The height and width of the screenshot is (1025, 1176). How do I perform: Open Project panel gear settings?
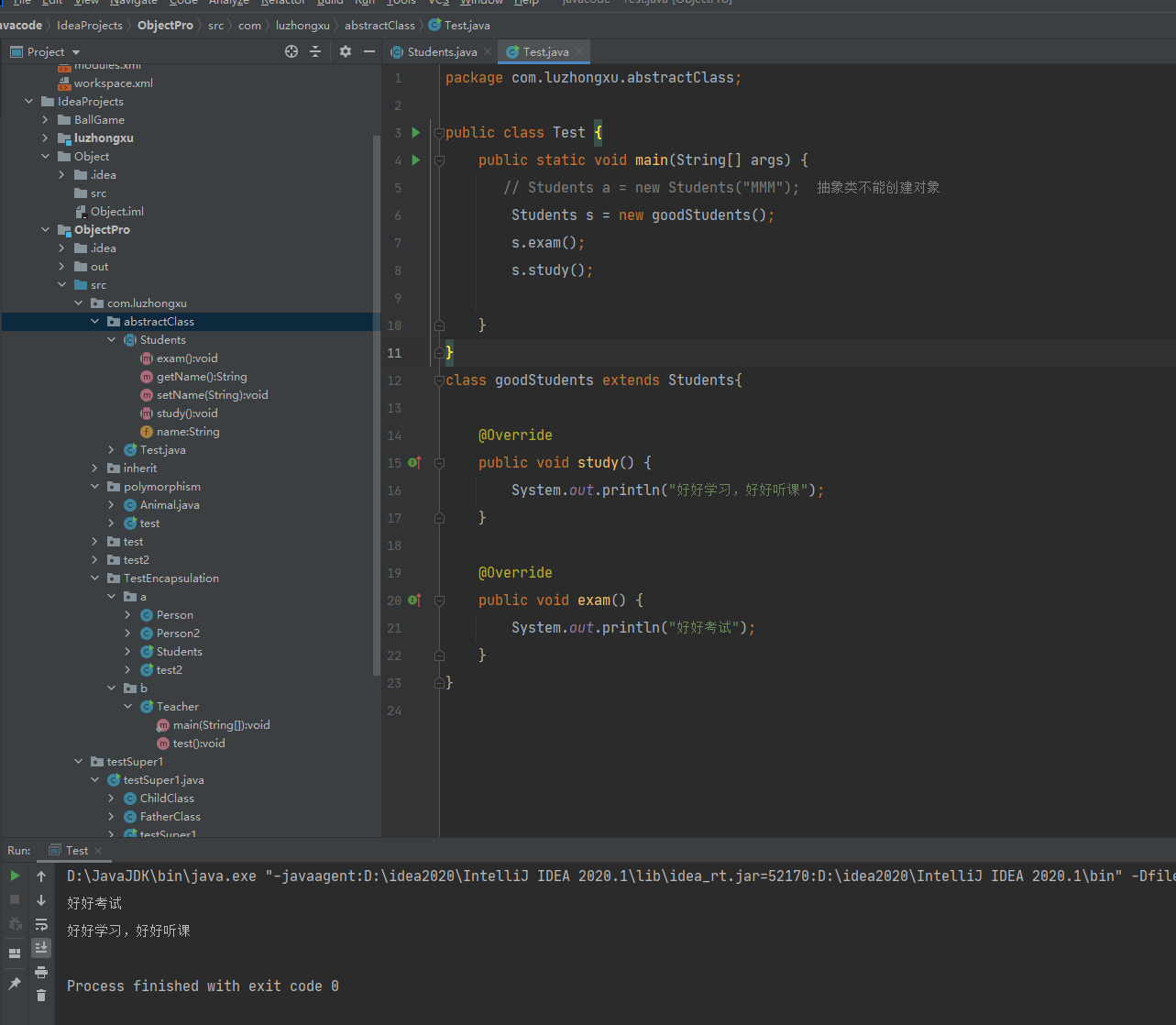[x=346, y=51]
